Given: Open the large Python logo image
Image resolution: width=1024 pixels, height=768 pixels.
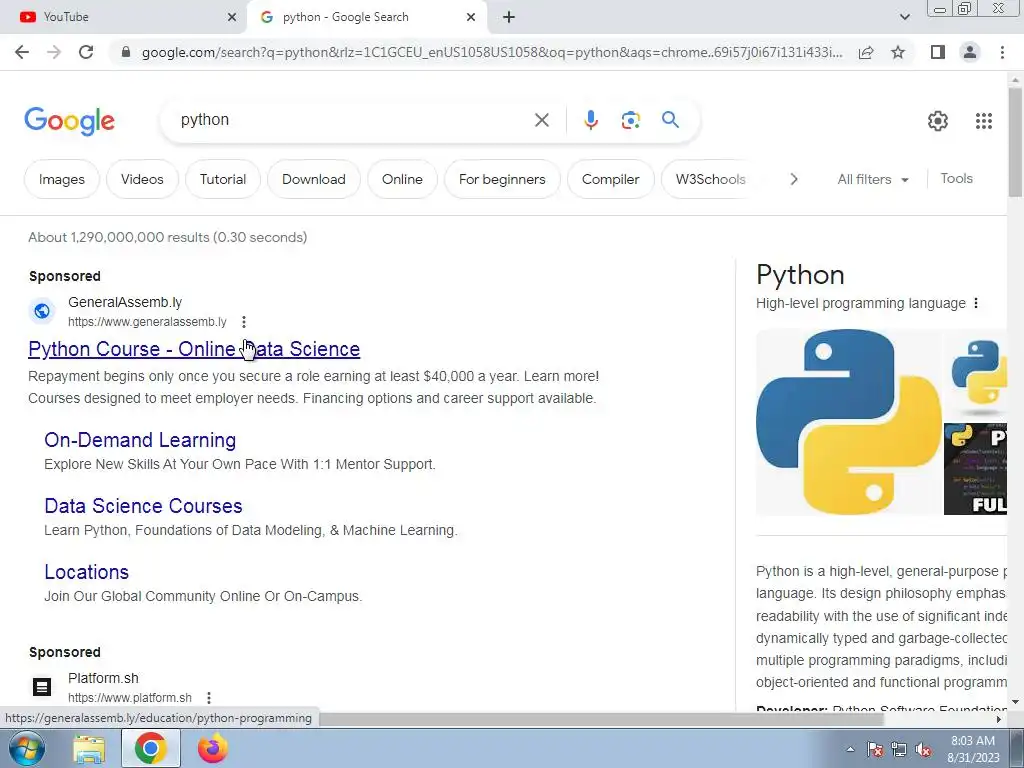Looking at the screenshot, I should tap(848, 422).
